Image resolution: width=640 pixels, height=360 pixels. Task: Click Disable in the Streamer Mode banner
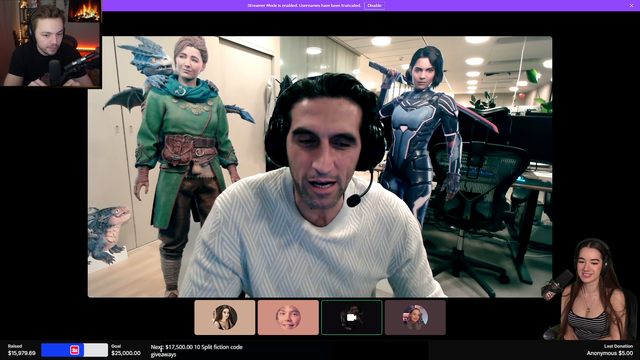(374, 5)
